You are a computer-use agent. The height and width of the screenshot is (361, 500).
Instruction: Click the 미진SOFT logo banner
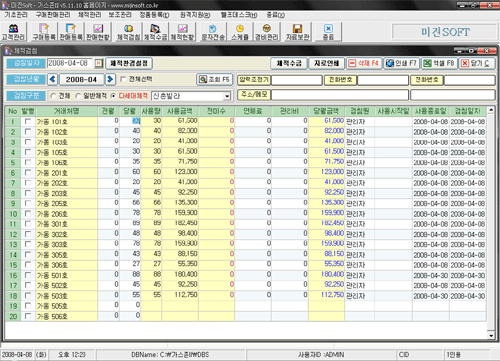(x=445, y=32)
